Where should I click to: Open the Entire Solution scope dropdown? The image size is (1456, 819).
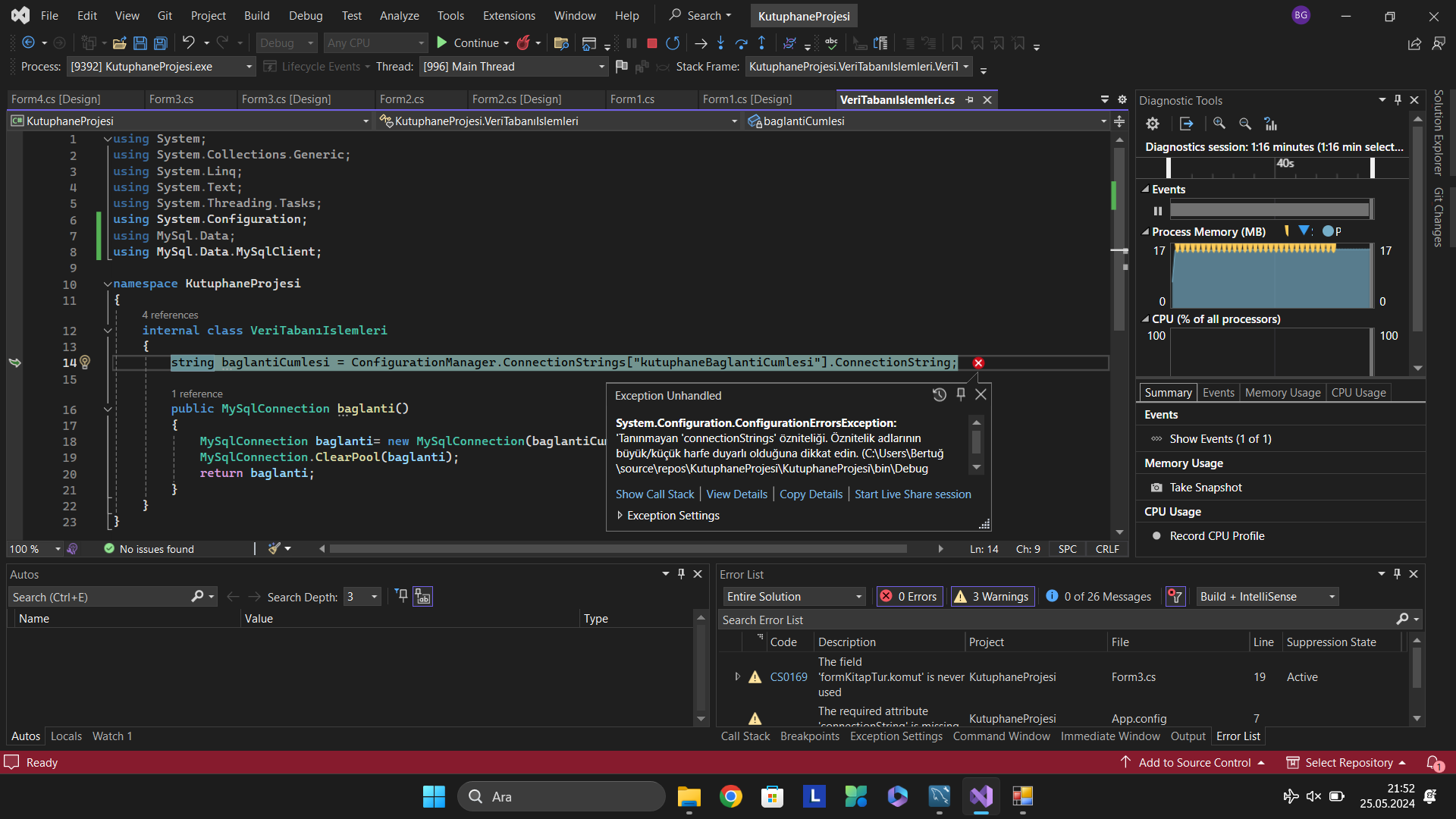point(794,597)
